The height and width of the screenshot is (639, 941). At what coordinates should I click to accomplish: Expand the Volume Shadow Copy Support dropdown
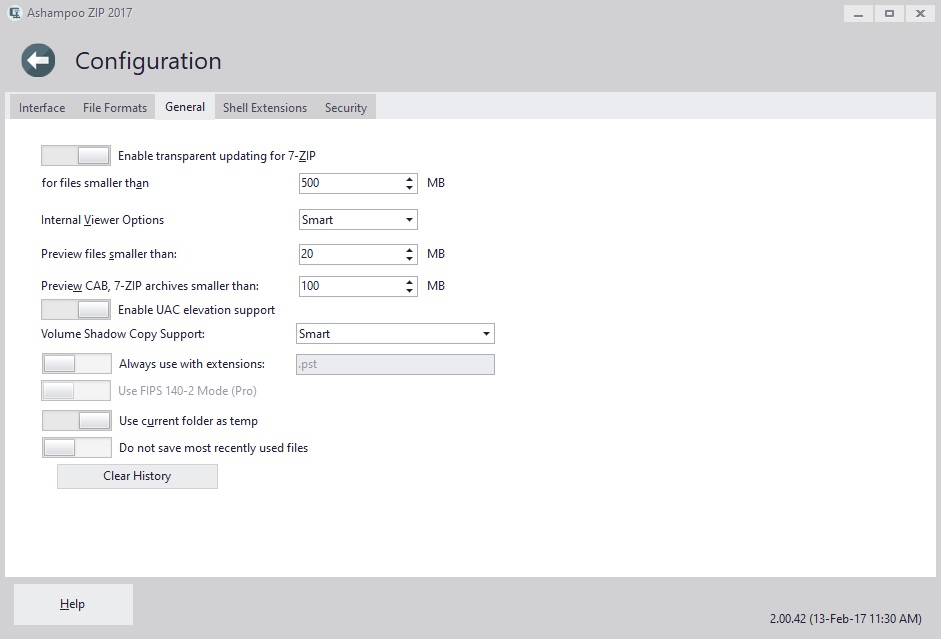click(x=395, y=334)
